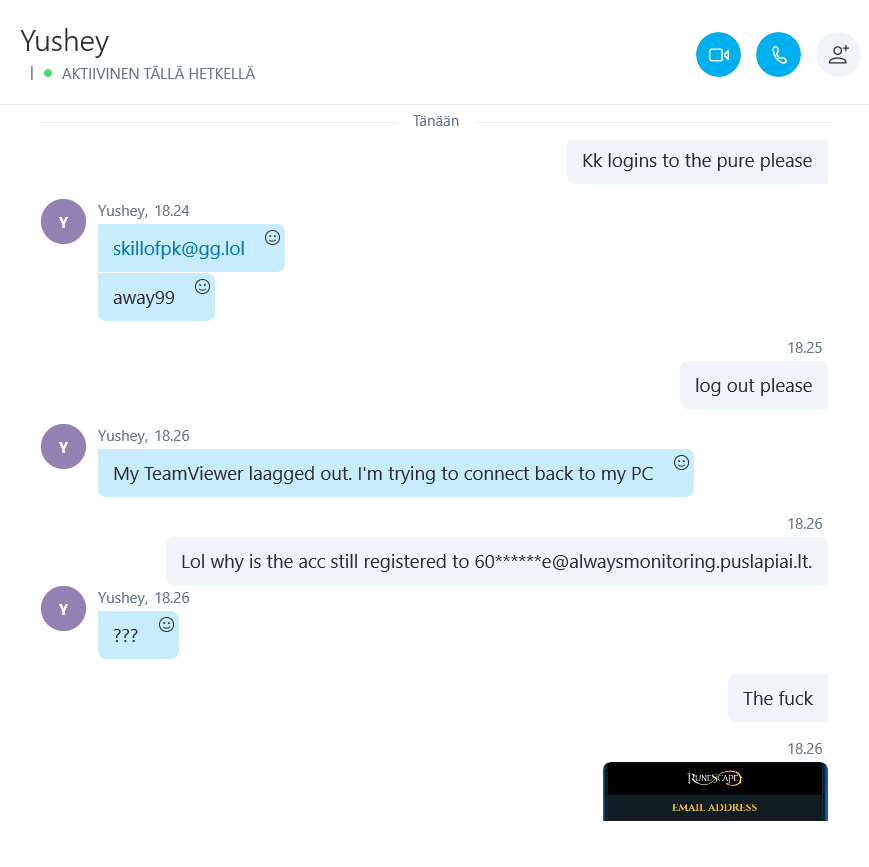Add a reaction to the TeamViewer message
The width and height of the screenshot is (869, 867).
tap(681, 462)
